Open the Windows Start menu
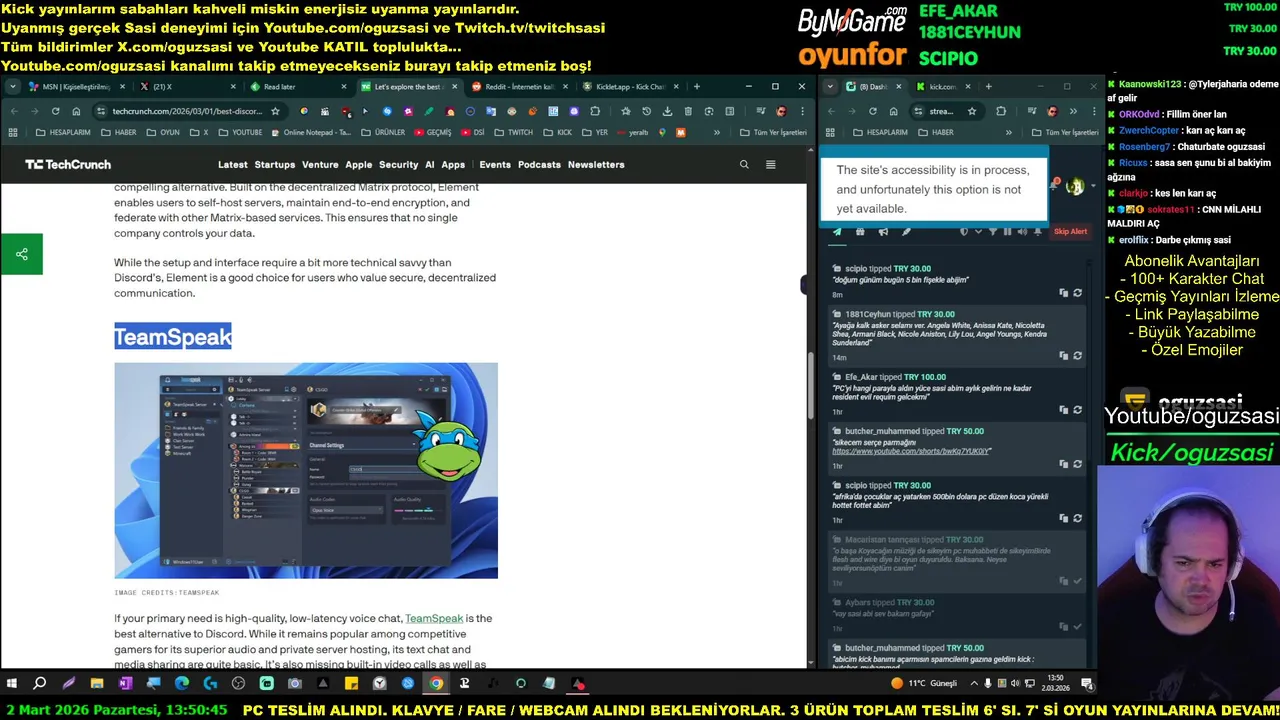Screen dimensions: 1280x720 (x=12, y=684)
